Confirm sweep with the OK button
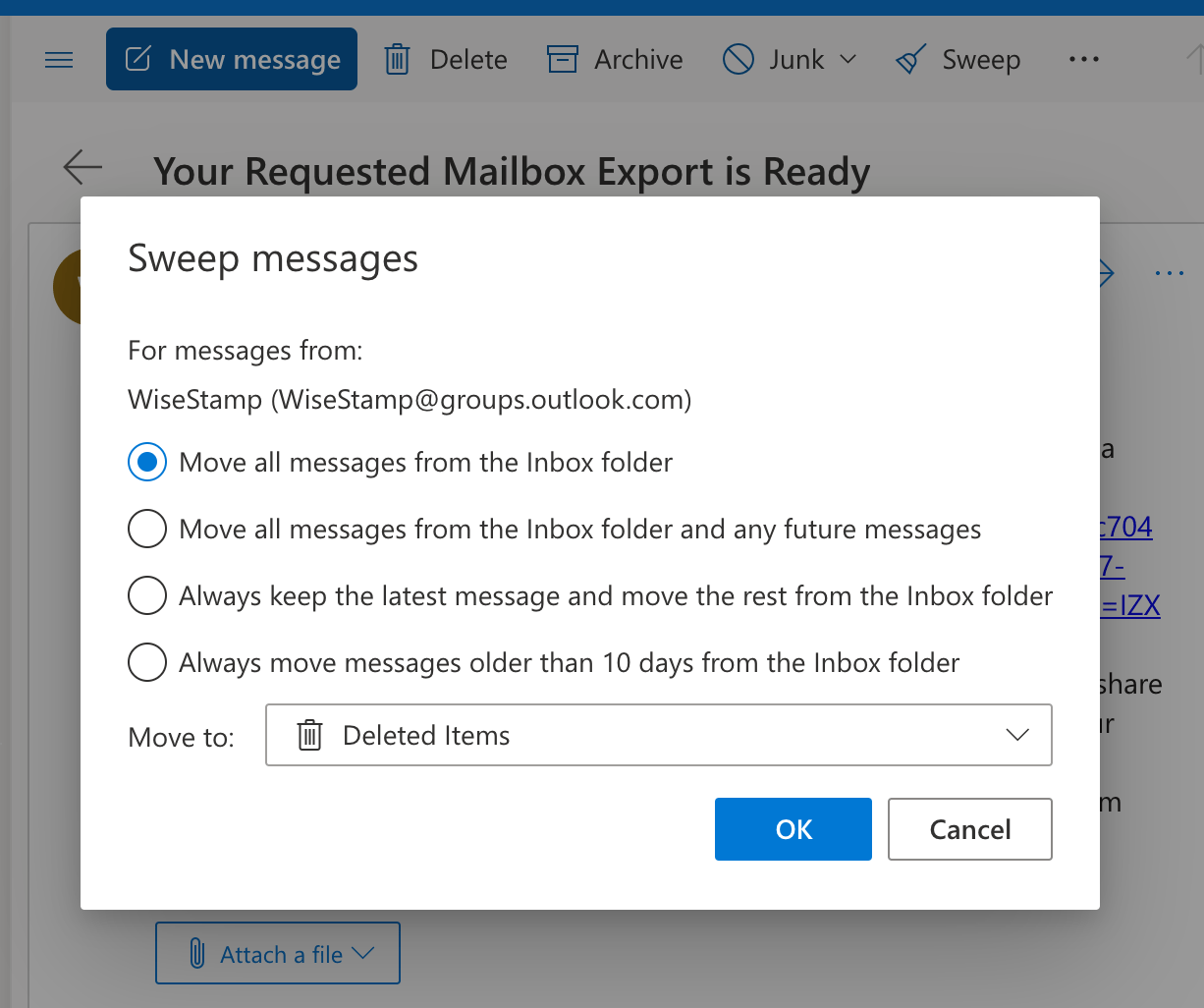Screen dimensions: 1204x1008 (793, 829)
